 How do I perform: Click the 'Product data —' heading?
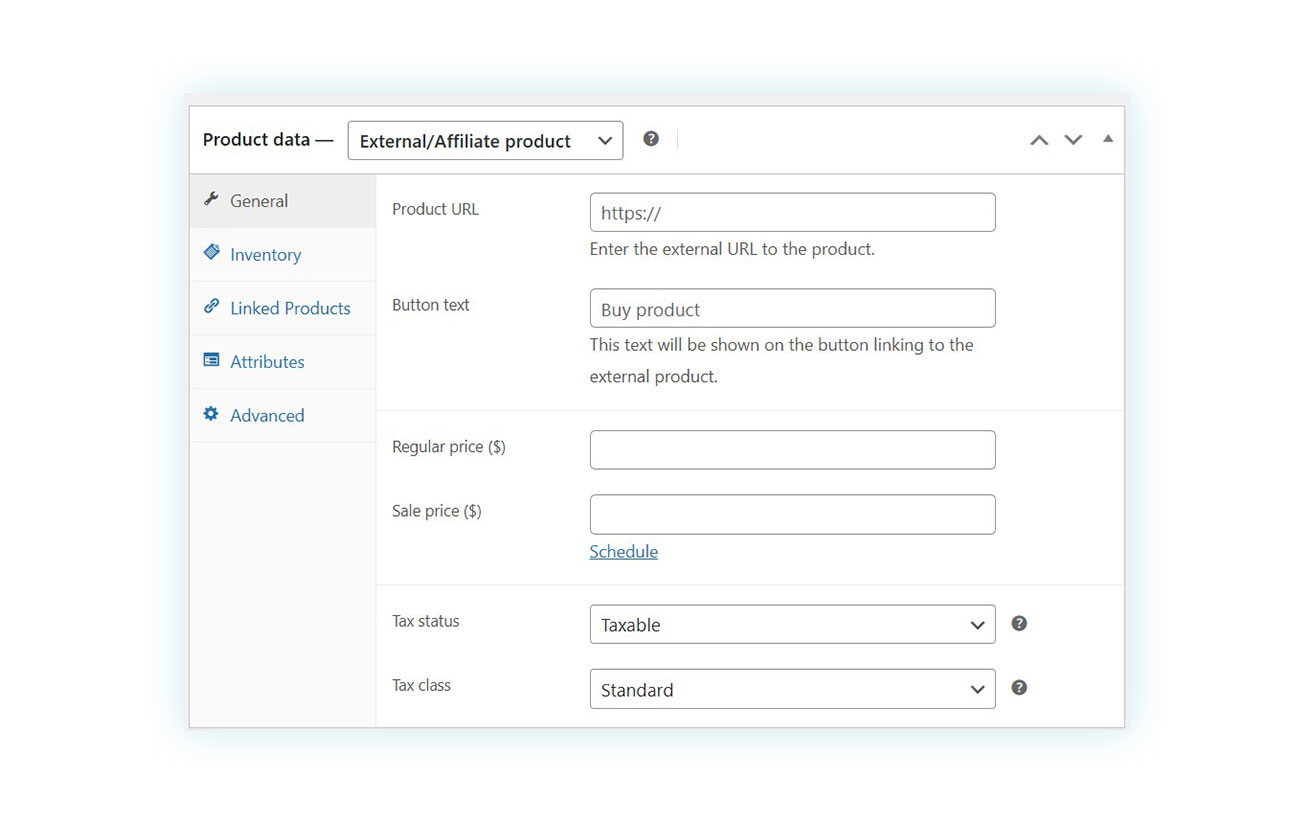pos(268,140)
